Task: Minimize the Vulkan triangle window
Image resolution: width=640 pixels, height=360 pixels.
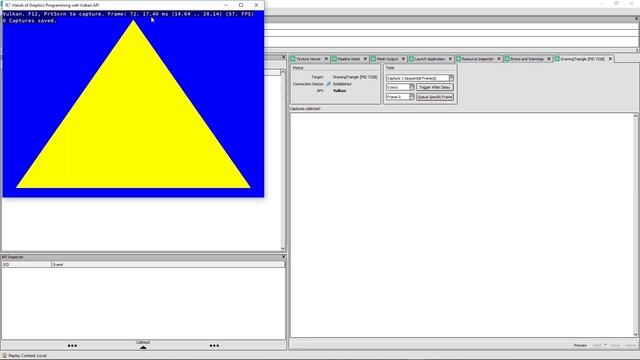Action: coord(226,5)
